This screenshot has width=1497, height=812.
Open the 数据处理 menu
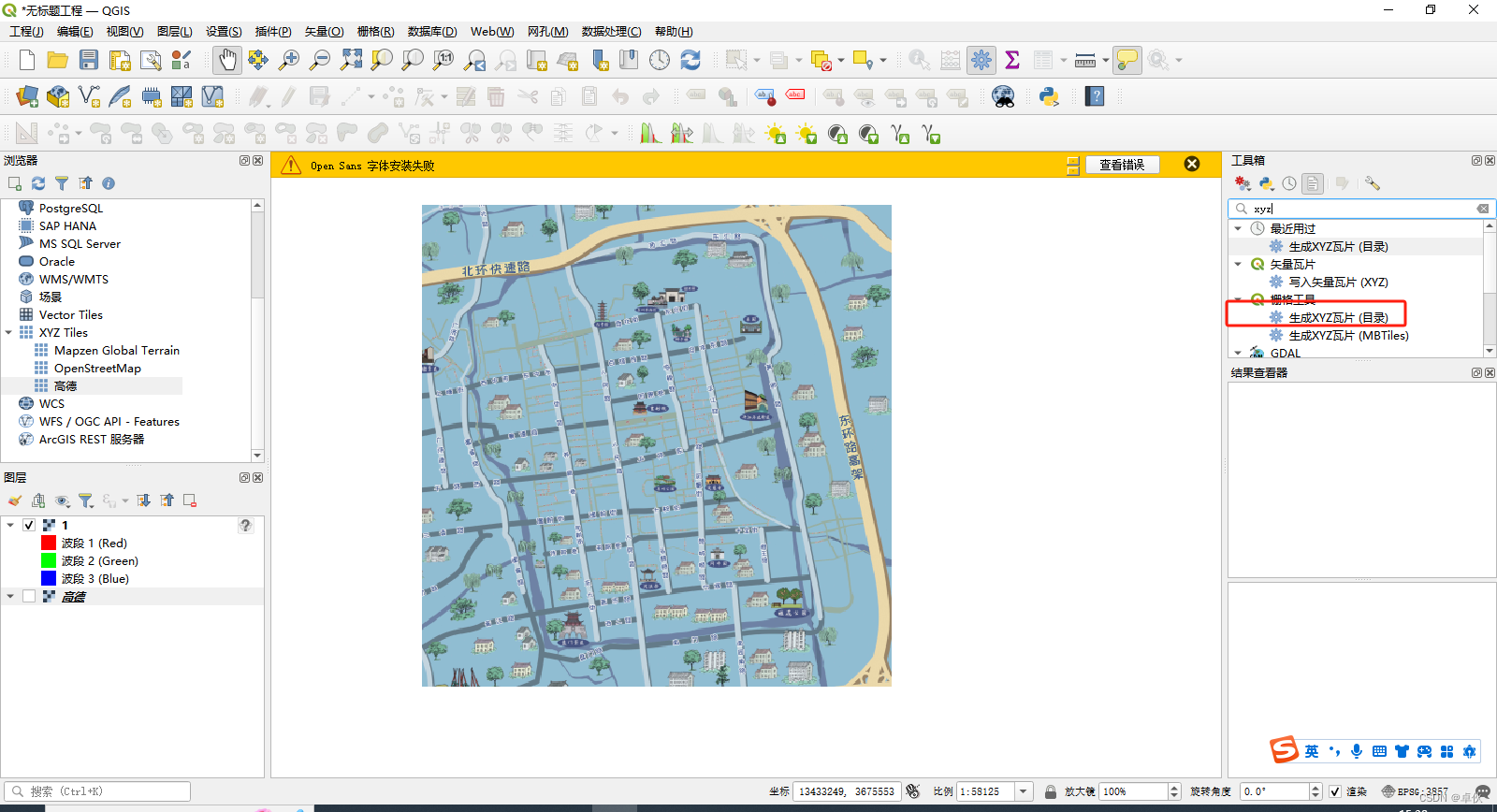[611, 31]
